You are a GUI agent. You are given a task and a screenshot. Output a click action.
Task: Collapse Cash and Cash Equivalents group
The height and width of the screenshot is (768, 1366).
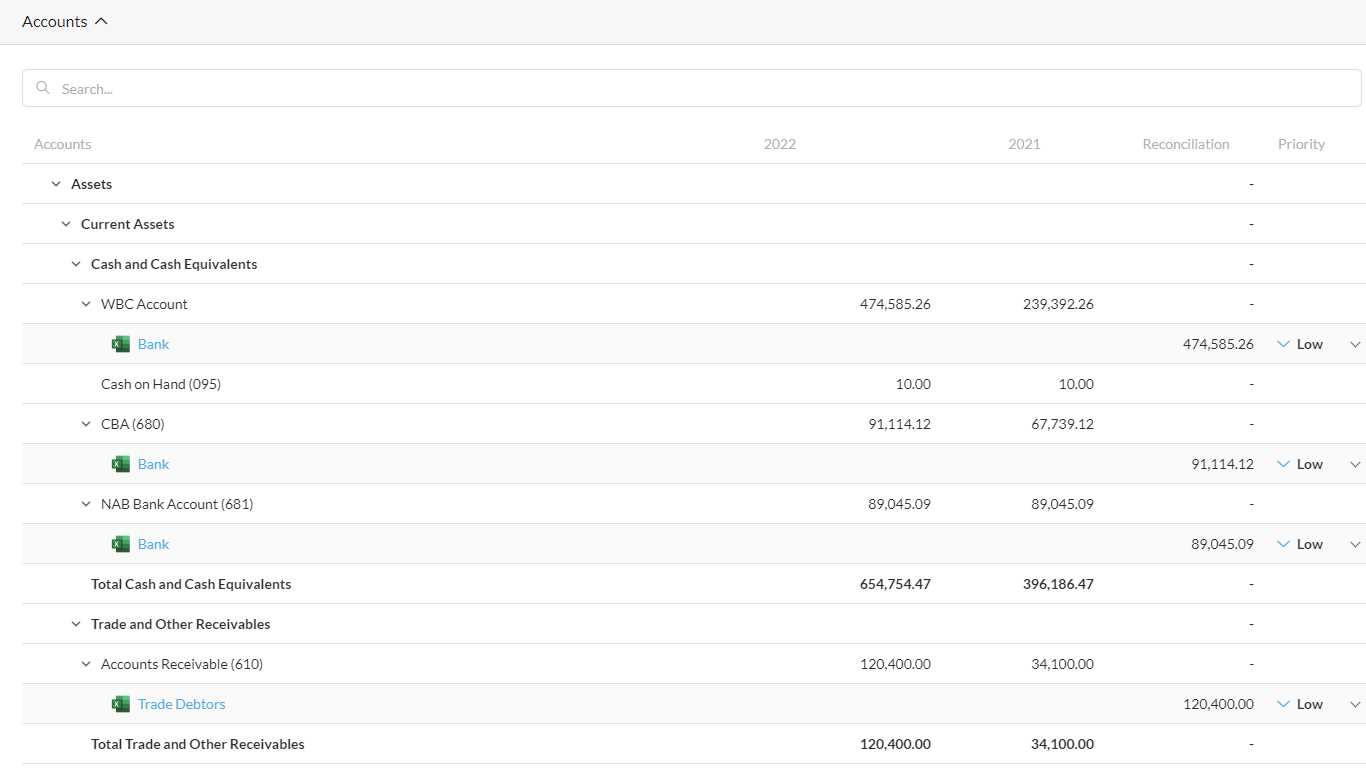tap(76, 264)
